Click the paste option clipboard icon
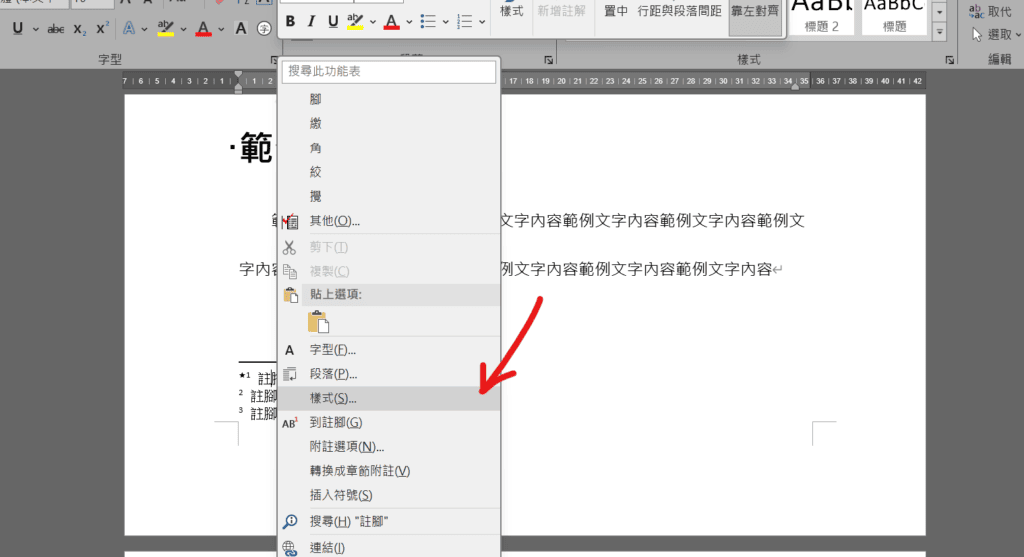Image resolution: width=1024 pixels, height=557 pixels. pyautogui.click(x=318, y=322)
